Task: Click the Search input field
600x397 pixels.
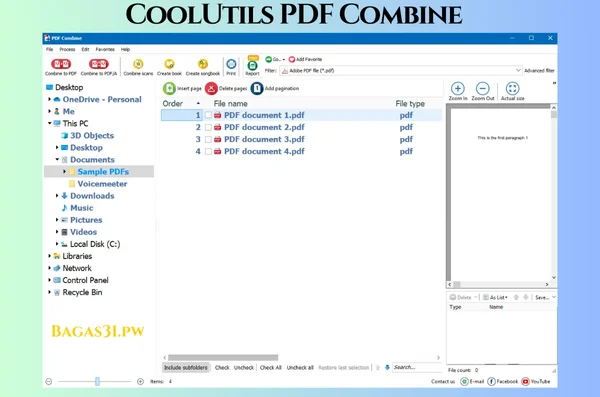Action: 417,368
